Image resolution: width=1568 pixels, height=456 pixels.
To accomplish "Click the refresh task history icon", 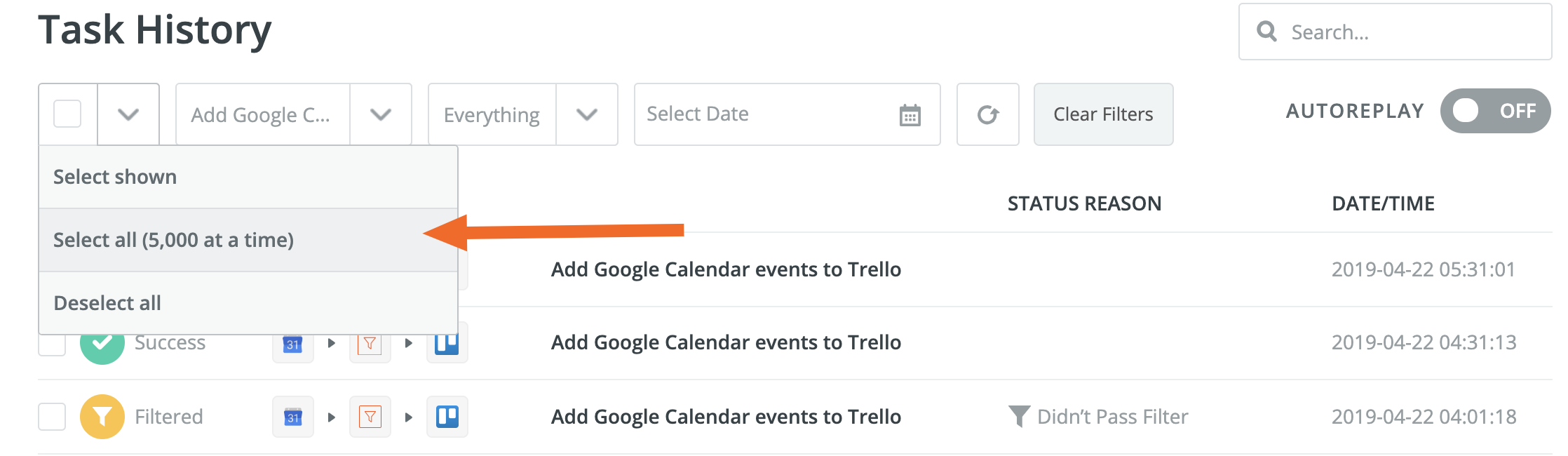I will point(987,114).
